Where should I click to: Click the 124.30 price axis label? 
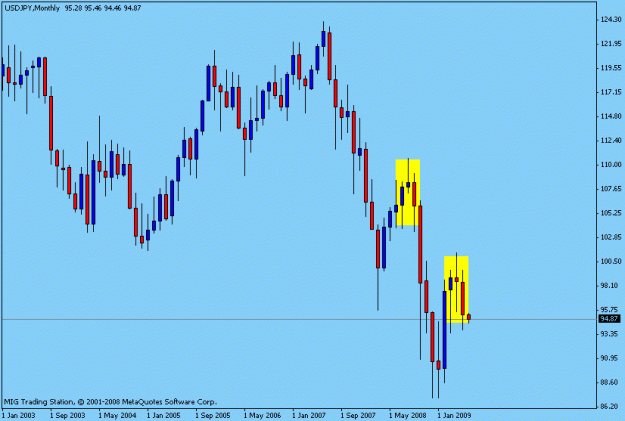(611, 19)
